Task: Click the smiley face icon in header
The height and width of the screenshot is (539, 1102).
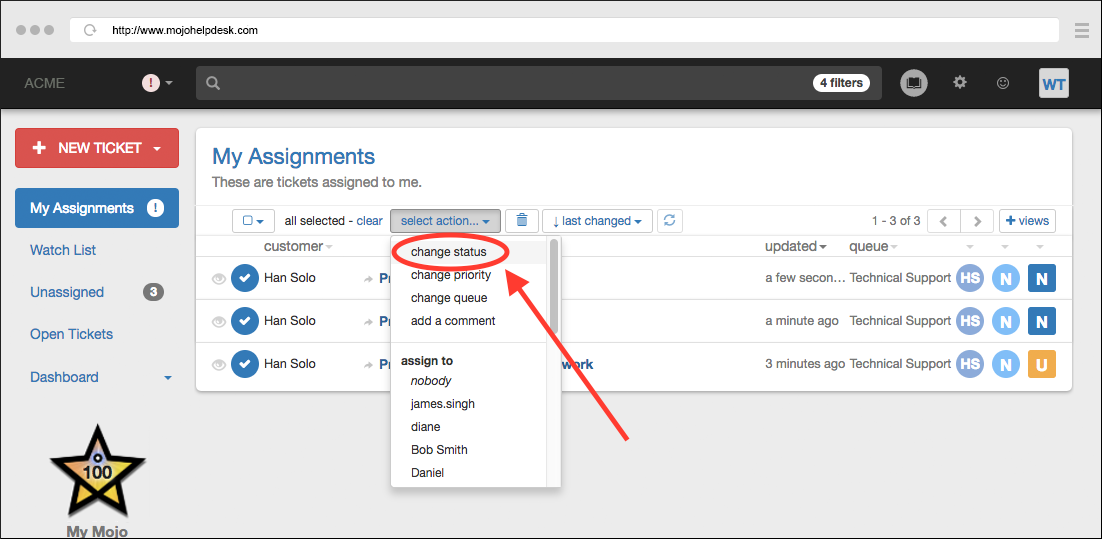Action: coord(1003,84)
